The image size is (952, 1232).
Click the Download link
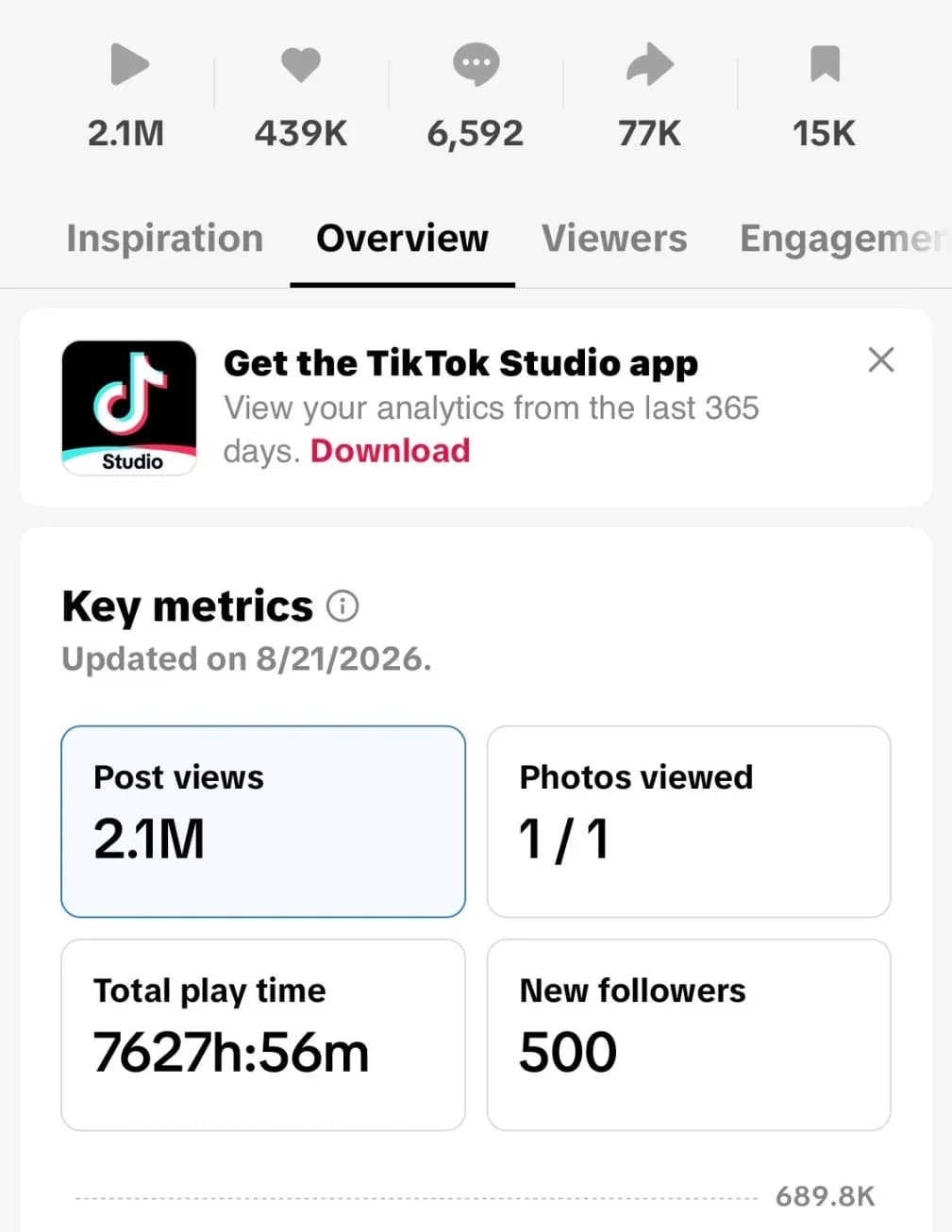pos(390,451)
